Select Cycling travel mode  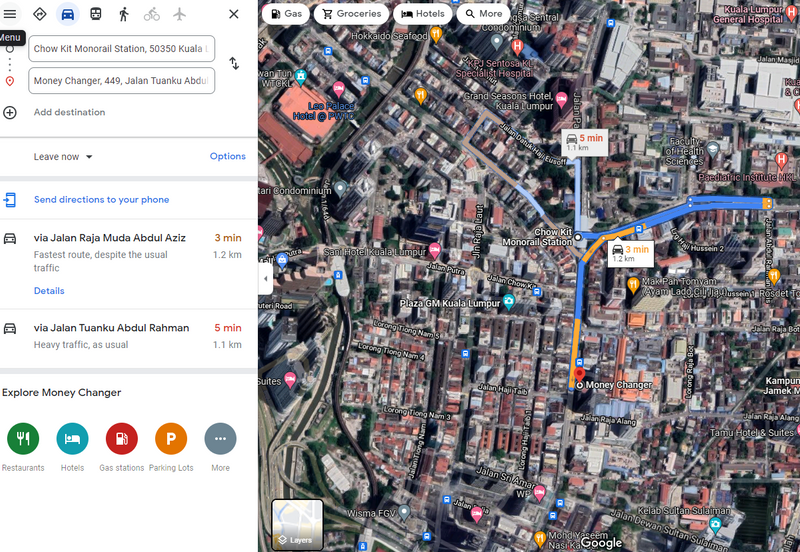pos(152,14)
